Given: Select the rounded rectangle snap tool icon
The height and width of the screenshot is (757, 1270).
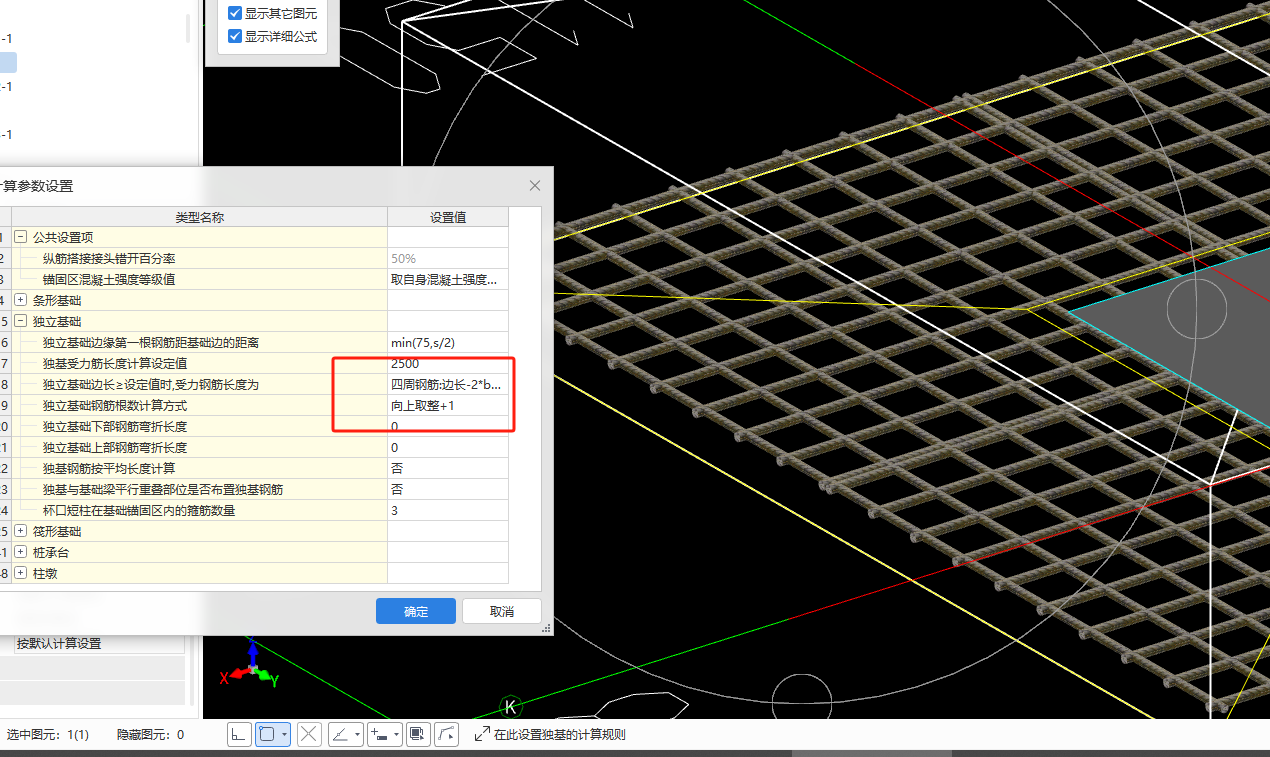Looking at the screenshot, I should coord(267,734).
